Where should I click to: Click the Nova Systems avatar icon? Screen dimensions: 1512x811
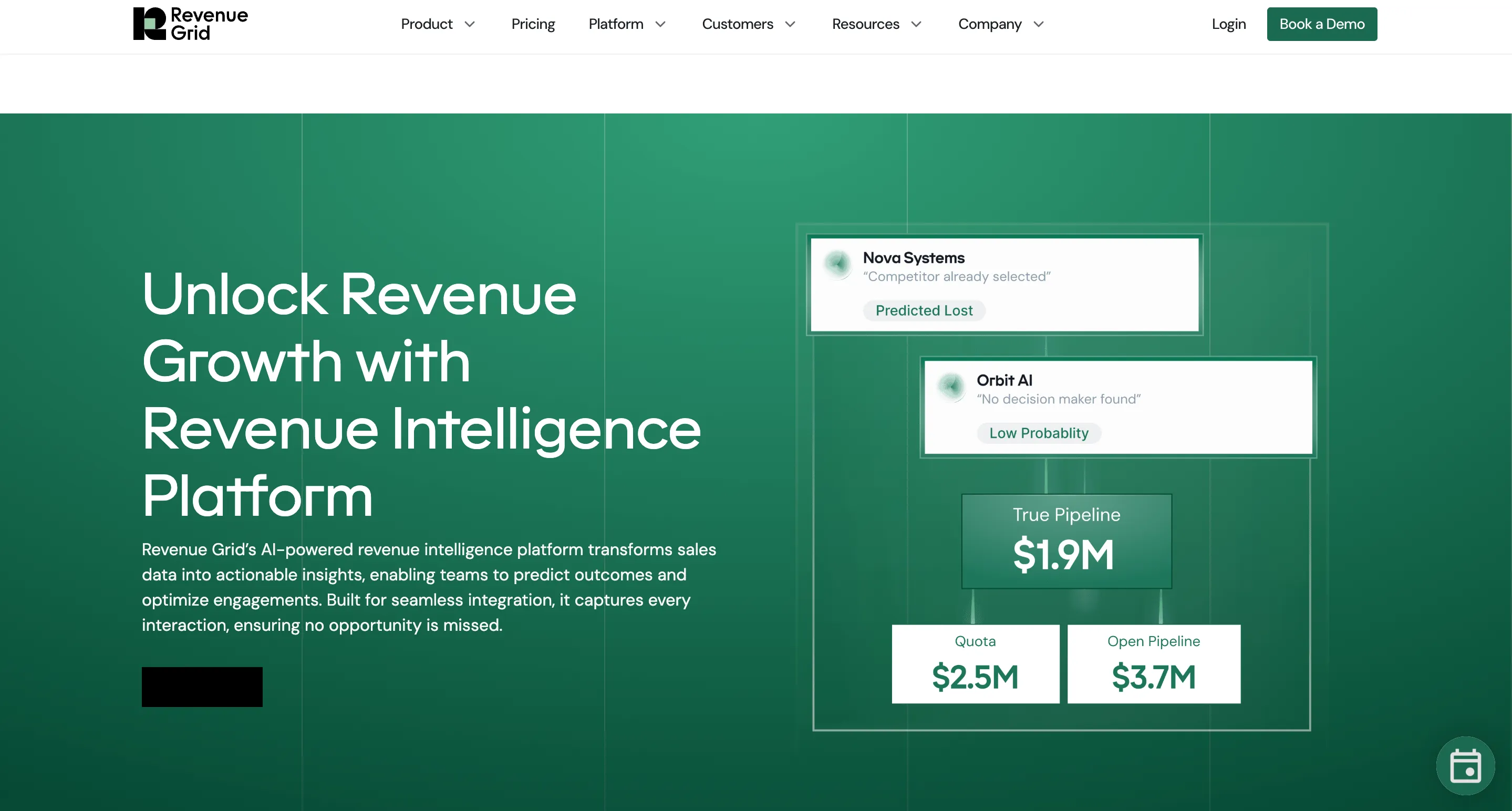(837, 264)
